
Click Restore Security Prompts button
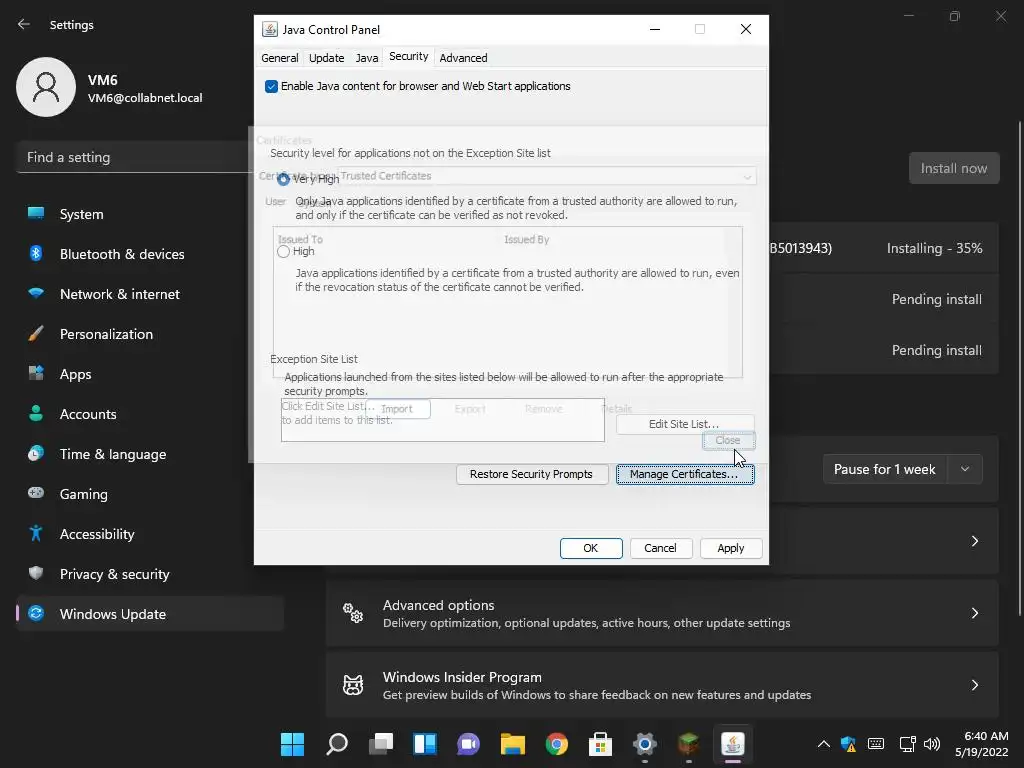pyautogui.click(x=532, y=474)
